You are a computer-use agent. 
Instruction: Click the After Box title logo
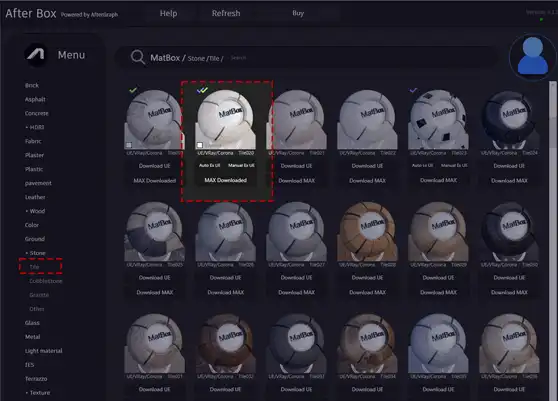31,14
